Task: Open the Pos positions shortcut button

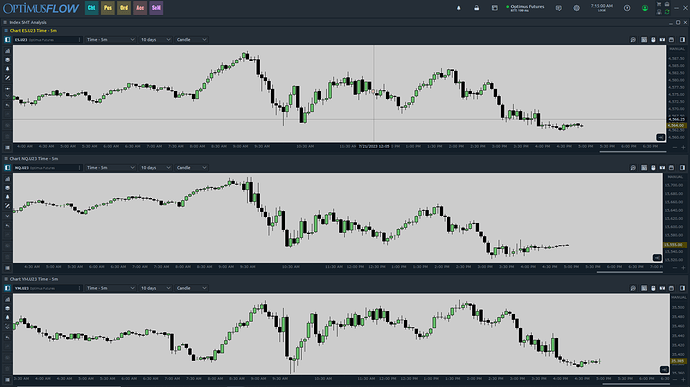Action: (107, 7)
